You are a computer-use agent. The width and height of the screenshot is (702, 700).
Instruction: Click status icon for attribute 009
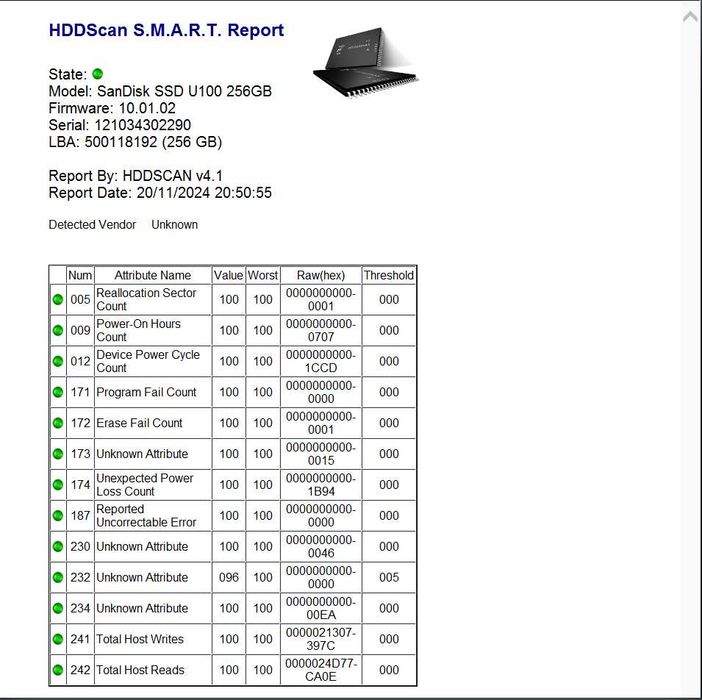(58, 330)
